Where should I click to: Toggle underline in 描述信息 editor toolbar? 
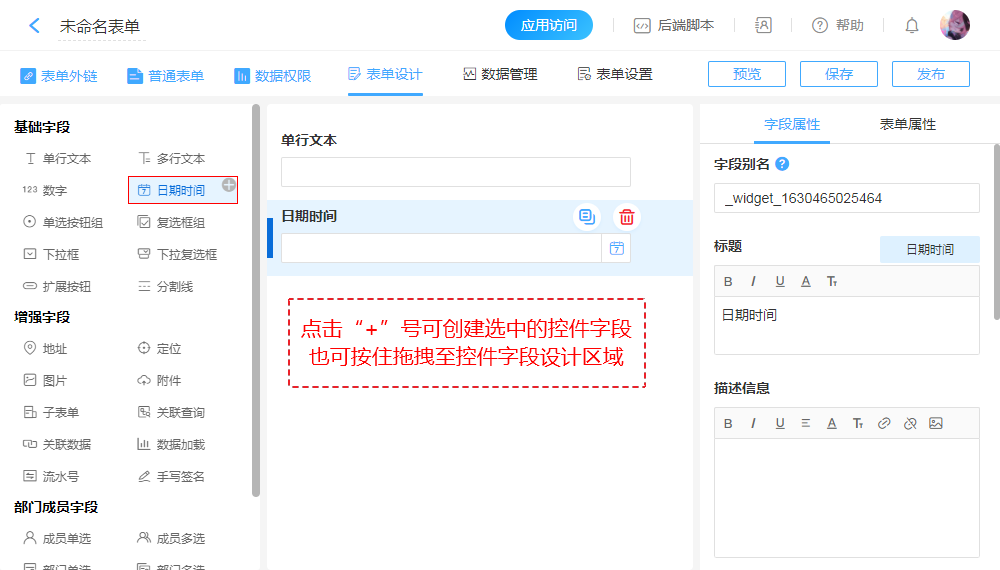coord(780,423)
